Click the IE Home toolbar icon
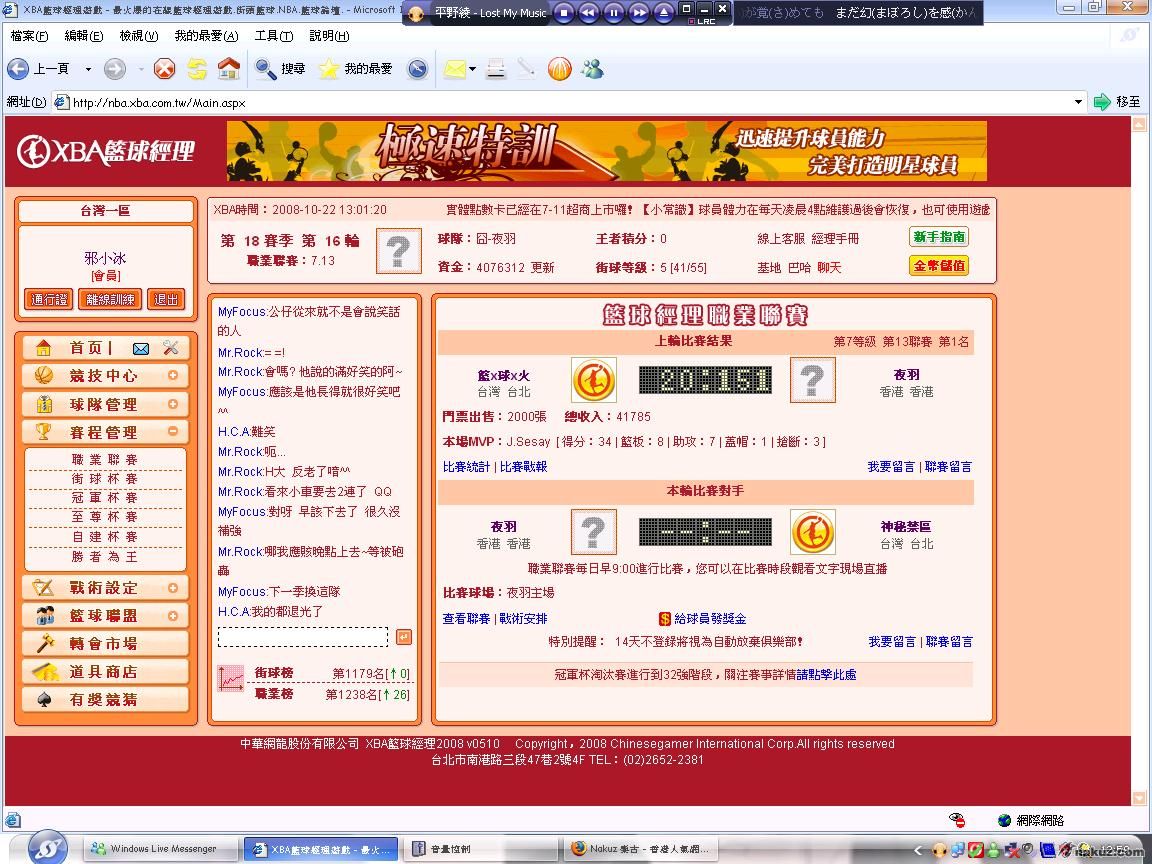The width and height of the screenshot is (1152, 864). [229, 69]
